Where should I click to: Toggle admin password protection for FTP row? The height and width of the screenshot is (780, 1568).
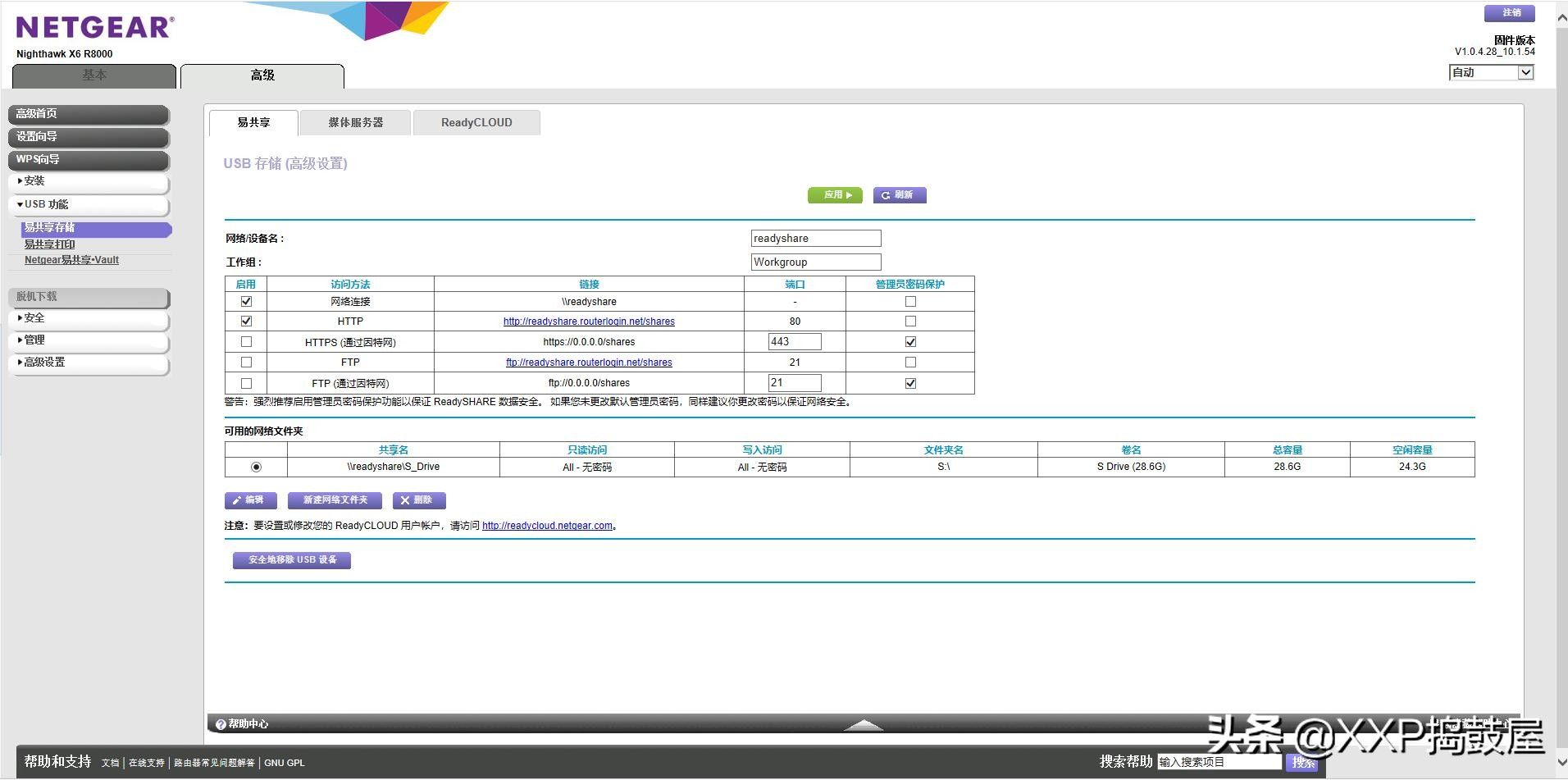pyautogui.click(x=910, y=363)
